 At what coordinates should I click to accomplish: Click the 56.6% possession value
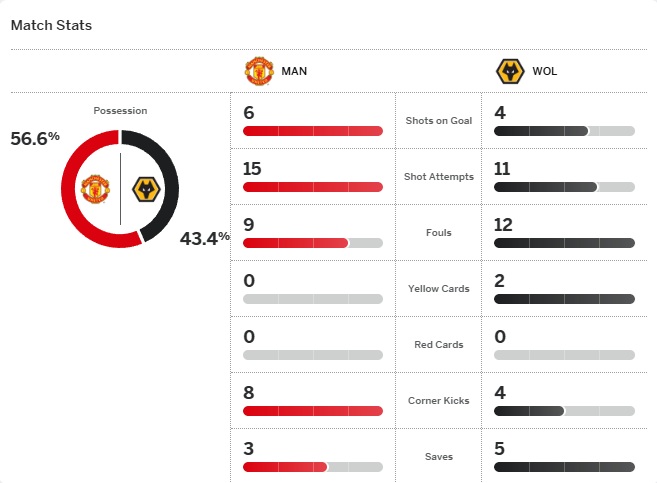(x=35, y=139)
